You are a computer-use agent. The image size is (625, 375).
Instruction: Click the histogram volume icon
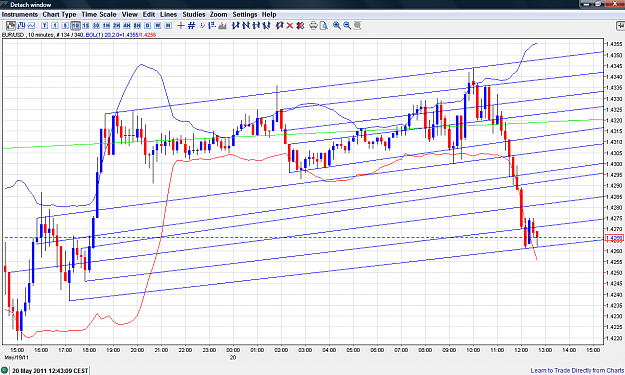222,26
